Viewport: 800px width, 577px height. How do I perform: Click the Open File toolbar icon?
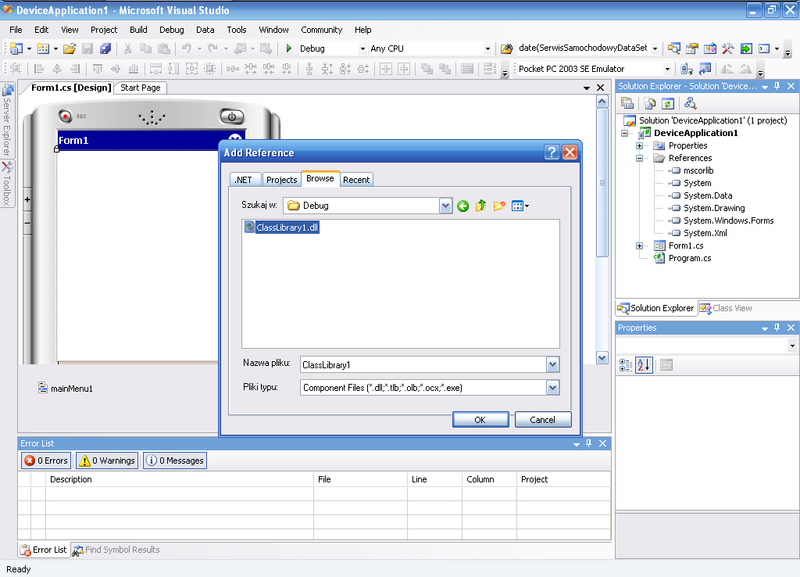pos(69,48)
